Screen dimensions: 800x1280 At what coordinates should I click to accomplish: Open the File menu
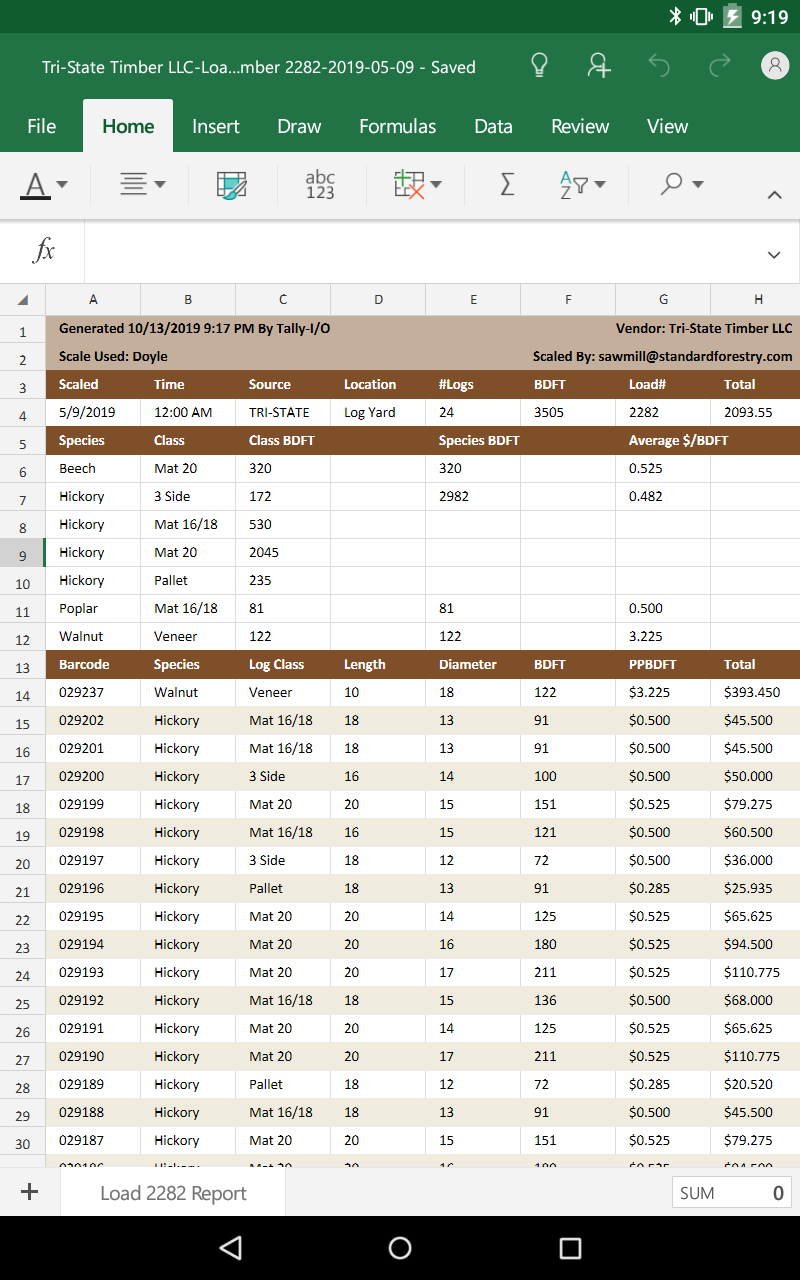pyautogui.click(x=41, y=126)
